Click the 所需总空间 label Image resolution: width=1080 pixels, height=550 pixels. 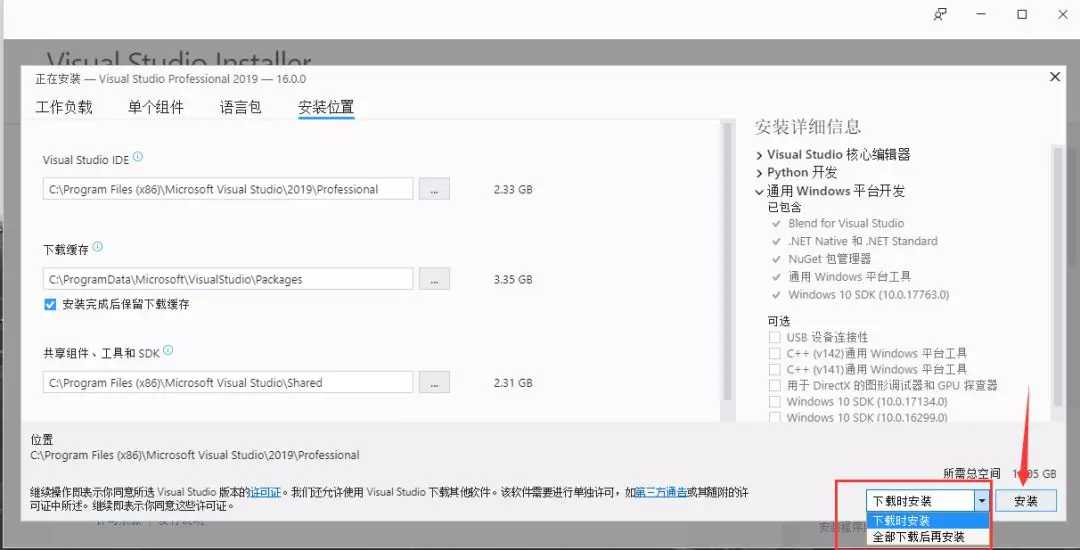[971, 474]
